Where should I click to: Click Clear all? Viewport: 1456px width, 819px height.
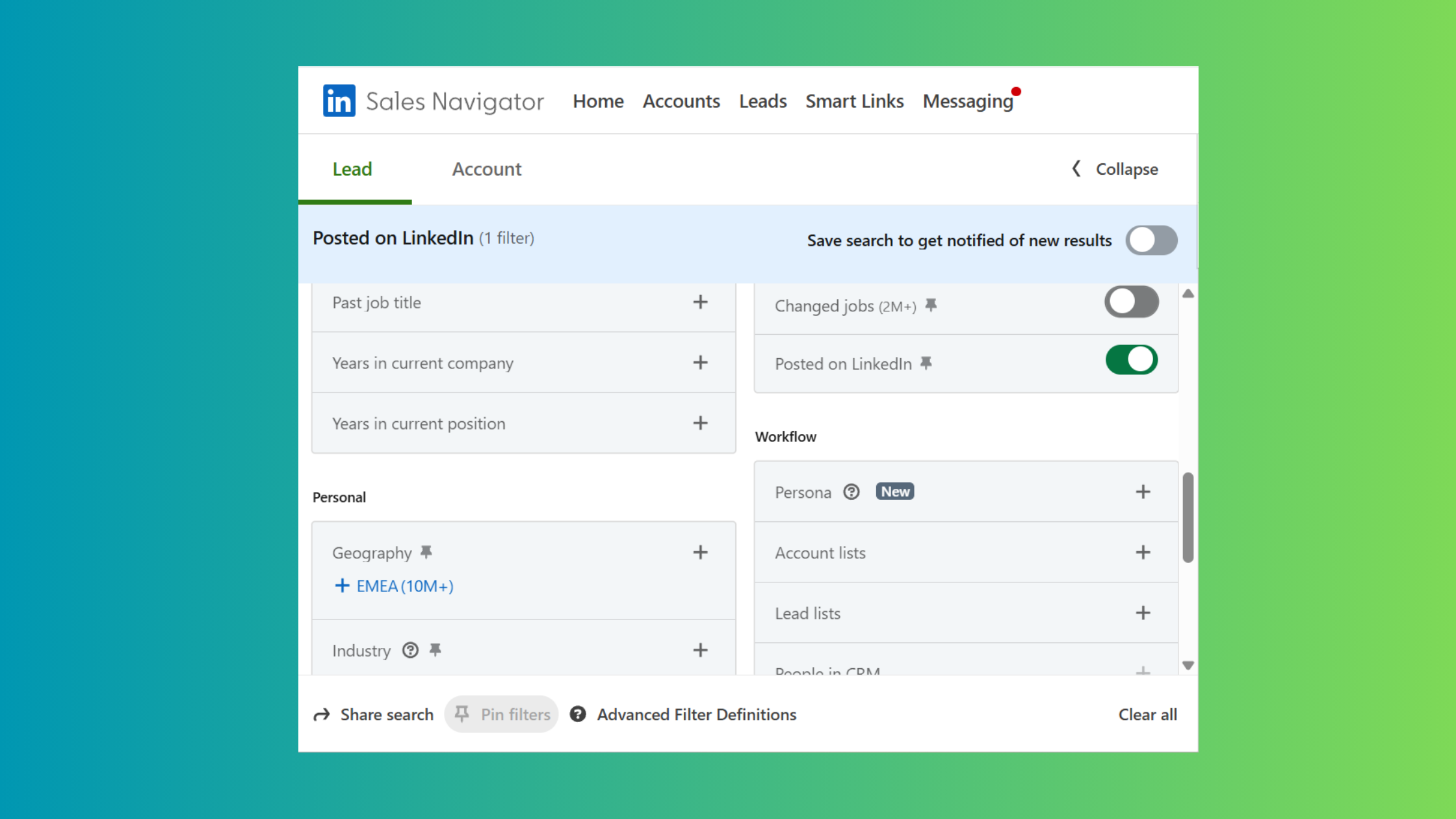click(x=1147, y=714)
